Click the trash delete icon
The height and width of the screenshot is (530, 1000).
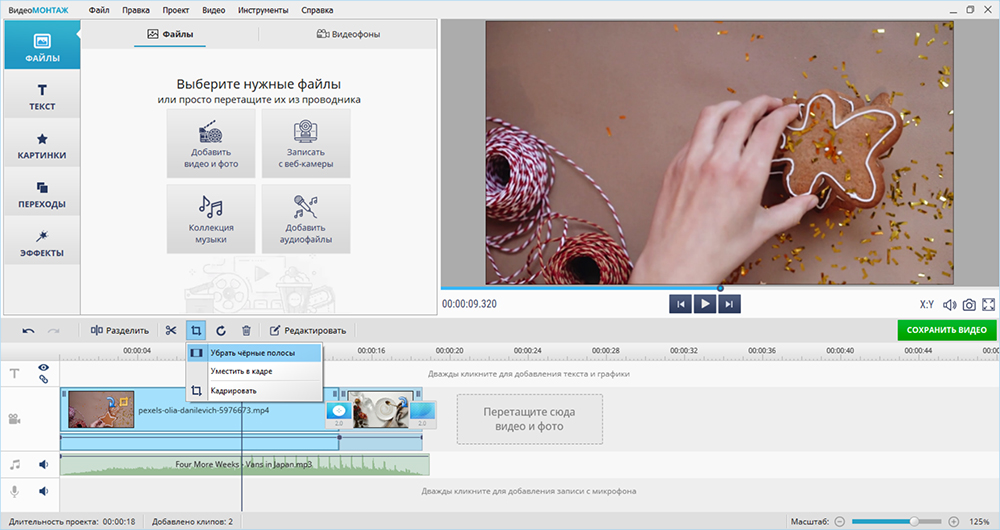pyautogui.click(x=246, y=330)
